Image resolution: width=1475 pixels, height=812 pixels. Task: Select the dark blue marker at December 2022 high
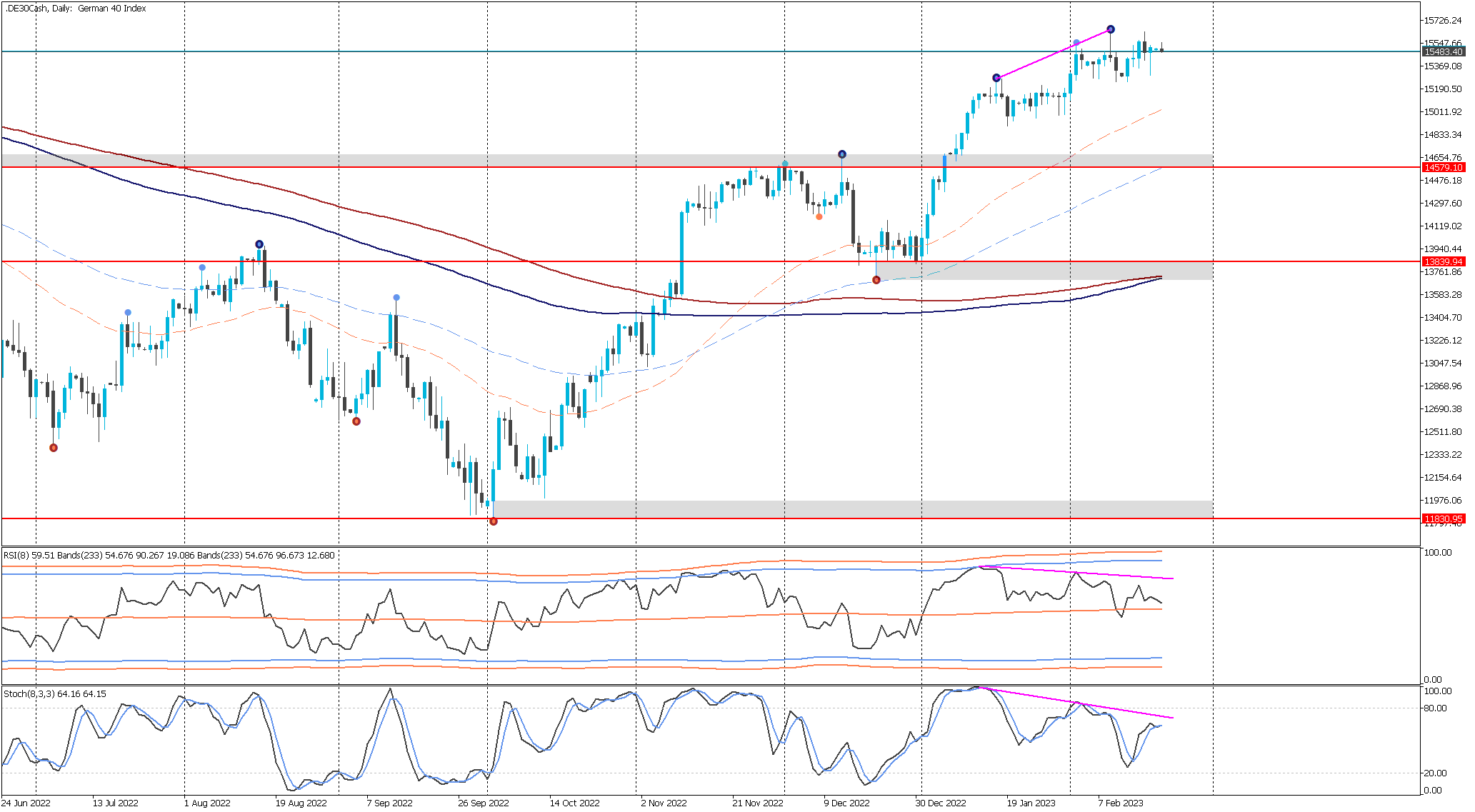point(842,154)
